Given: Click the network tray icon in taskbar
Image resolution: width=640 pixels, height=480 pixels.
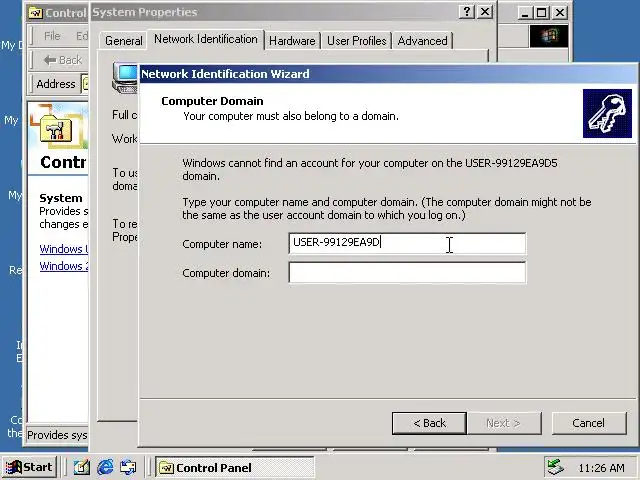Looking at the screenshot, I should click(x=556, y=467).
